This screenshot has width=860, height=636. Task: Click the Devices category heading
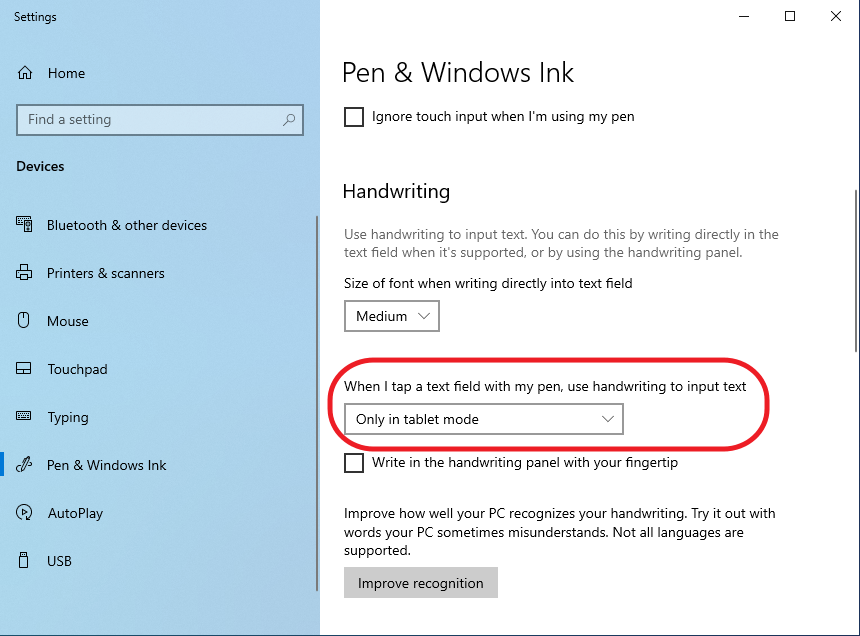point(40,166)
